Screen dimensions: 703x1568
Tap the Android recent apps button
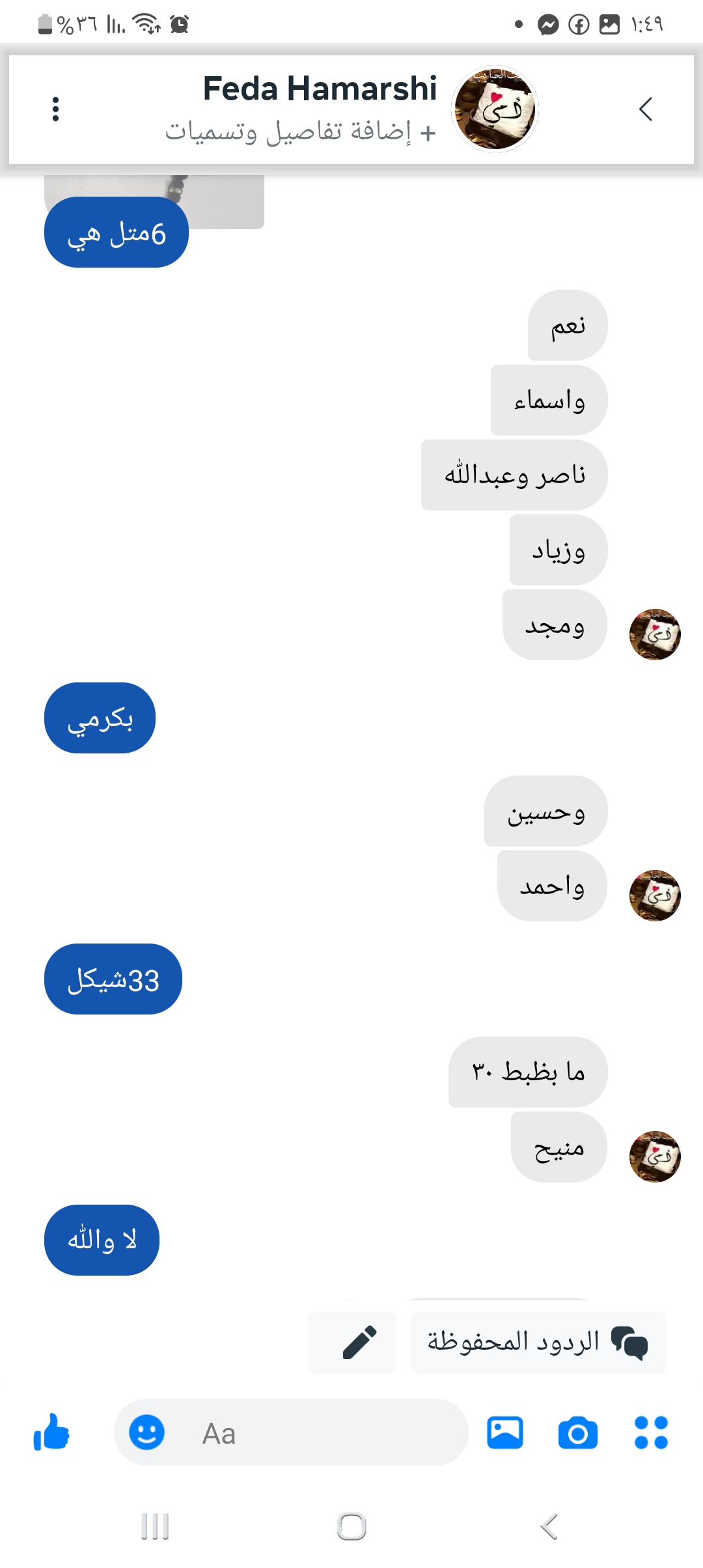tap(156, 1526)
